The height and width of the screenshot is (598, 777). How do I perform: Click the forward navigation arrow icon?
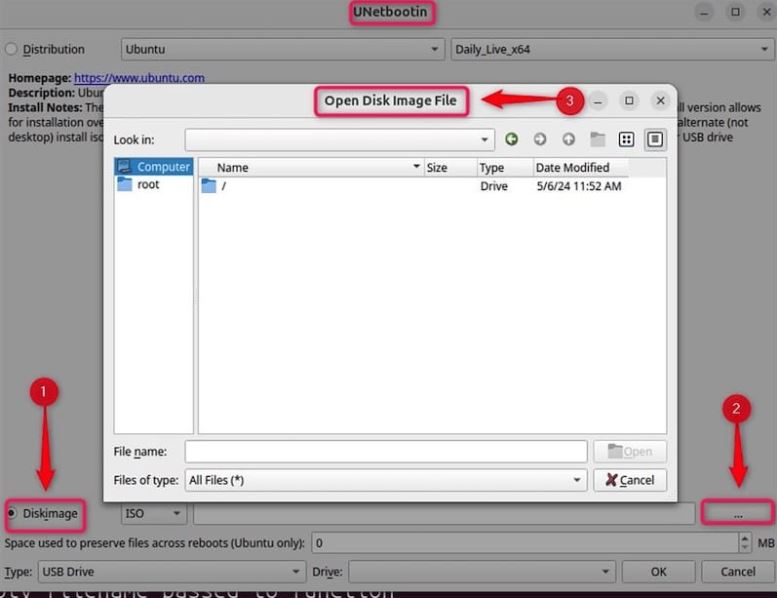(x=540, y=139)
